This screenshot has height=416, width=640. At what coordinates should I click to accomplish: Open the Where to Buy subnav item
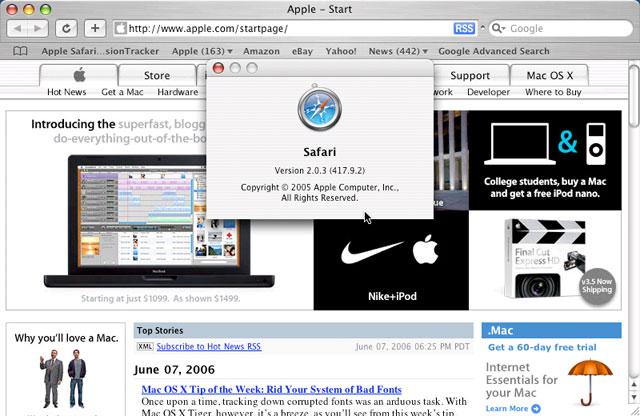coord(553,92)
